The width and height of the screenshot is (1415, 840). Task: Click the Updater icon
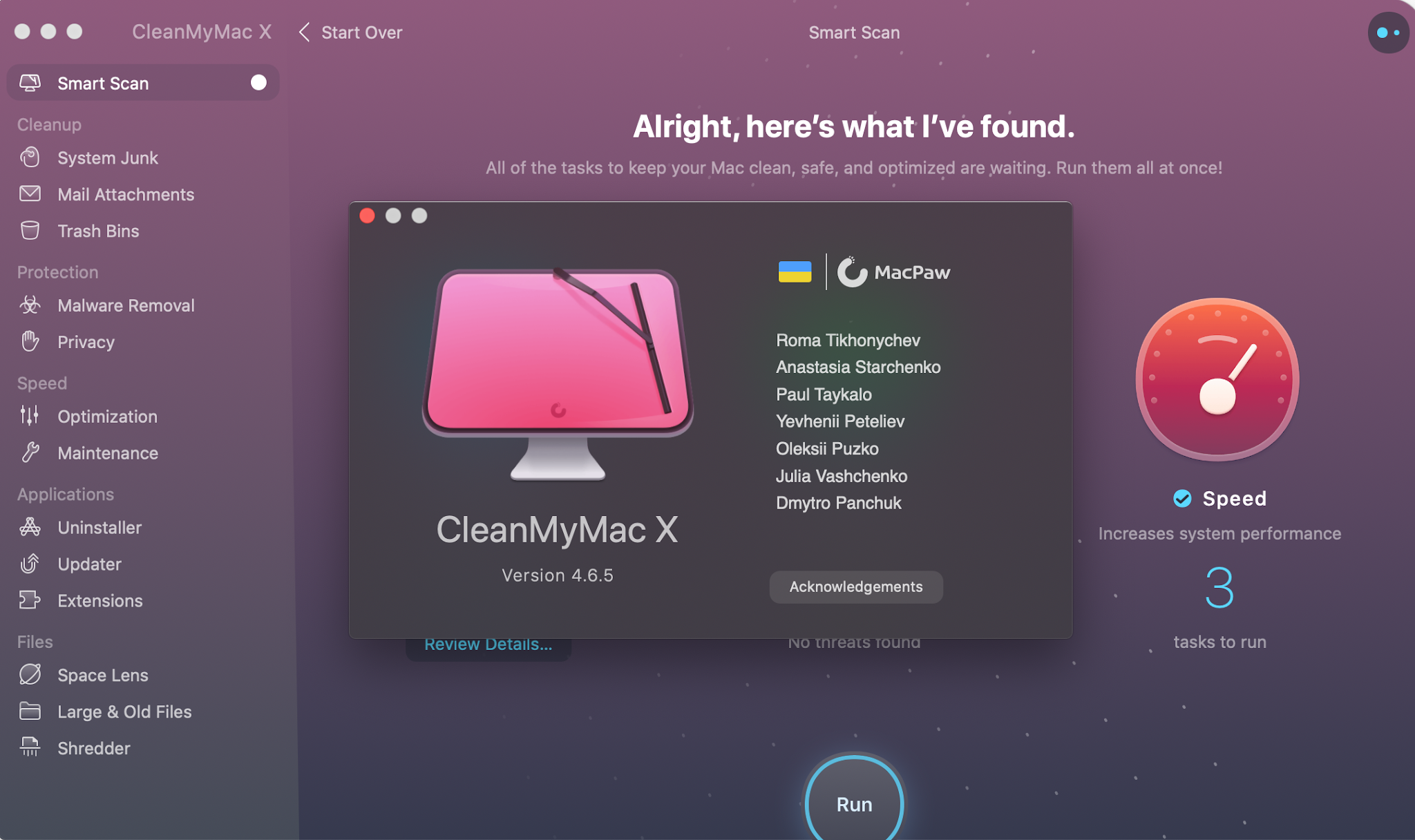pos(30,564)
